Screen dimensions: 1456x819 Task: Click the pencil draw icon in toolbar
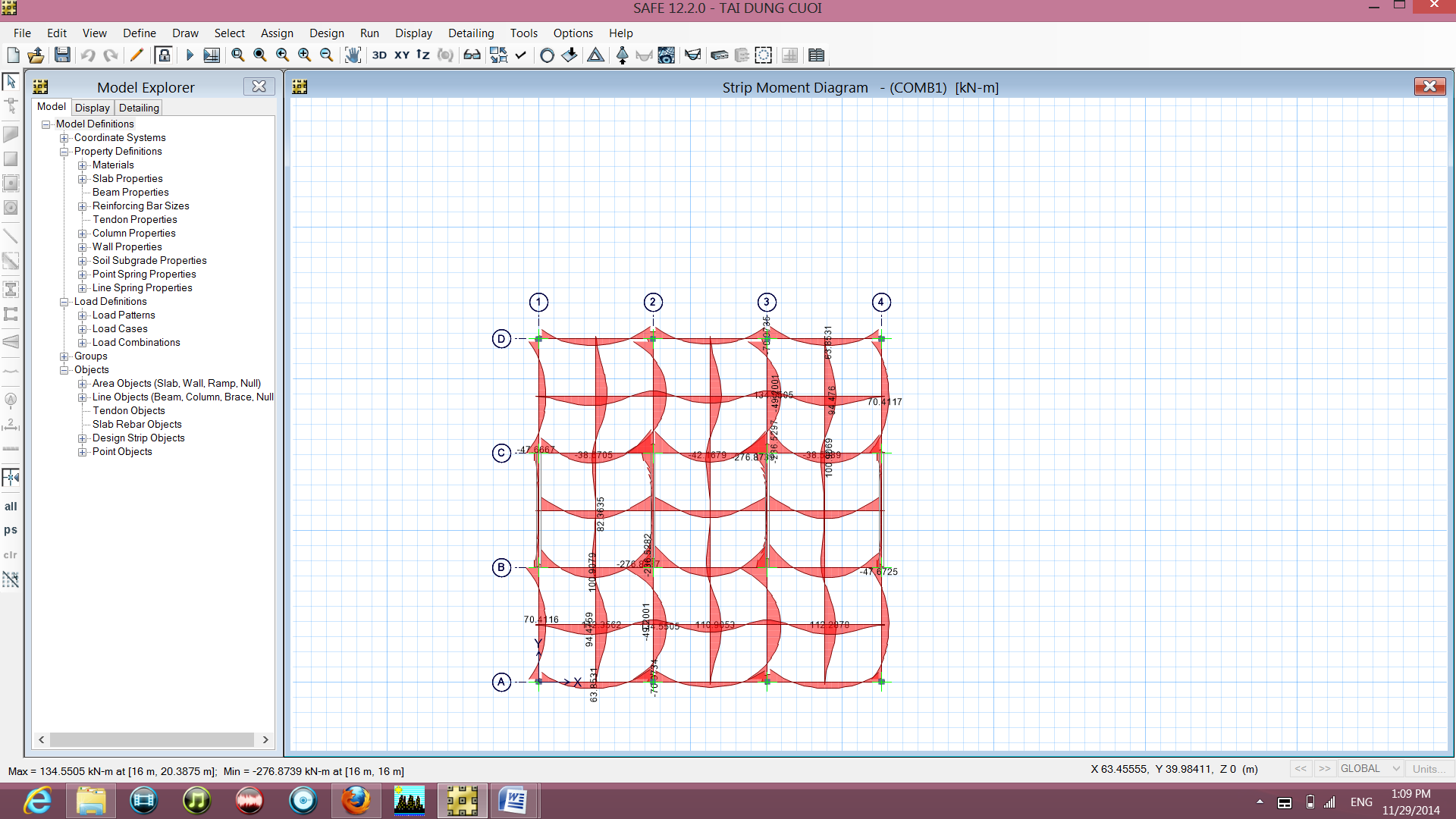tap(136, 55)
